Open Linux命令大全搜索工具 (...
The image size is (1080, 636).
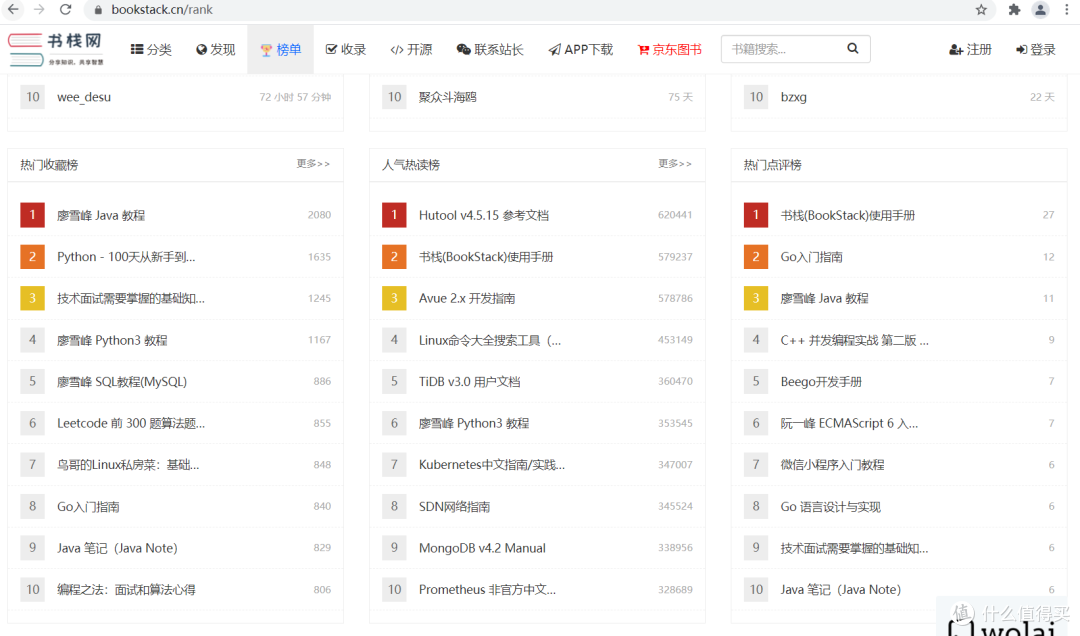490,340
